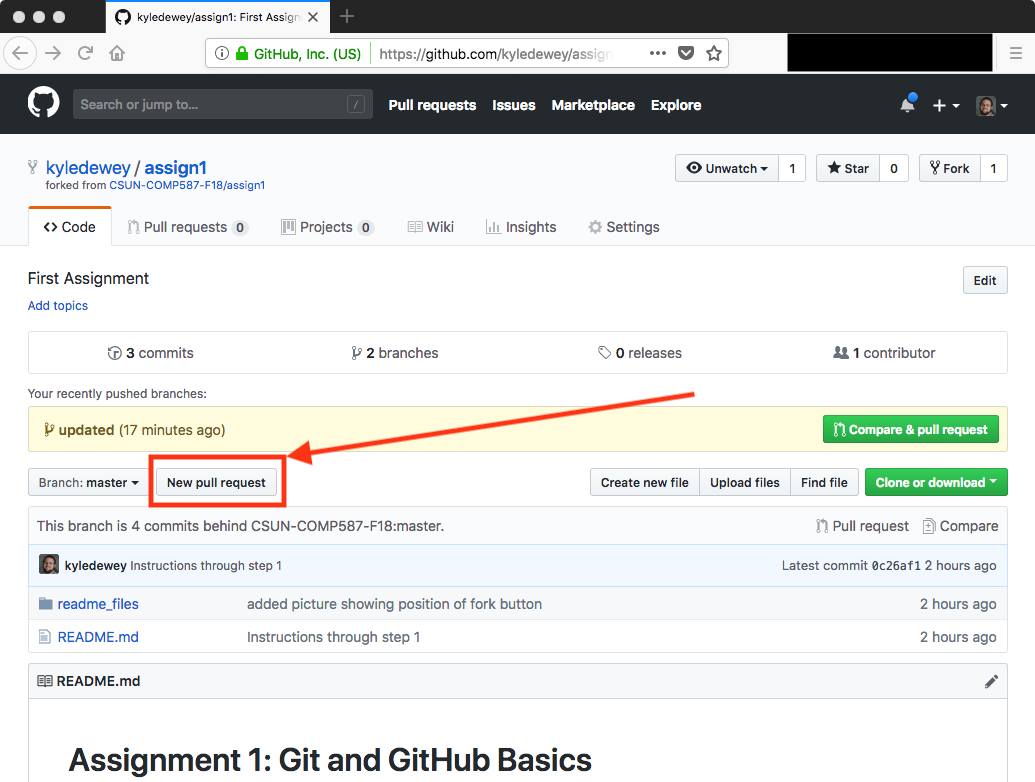
Task: Click kyledewey commit author avatar
Action: click(49, 564)
